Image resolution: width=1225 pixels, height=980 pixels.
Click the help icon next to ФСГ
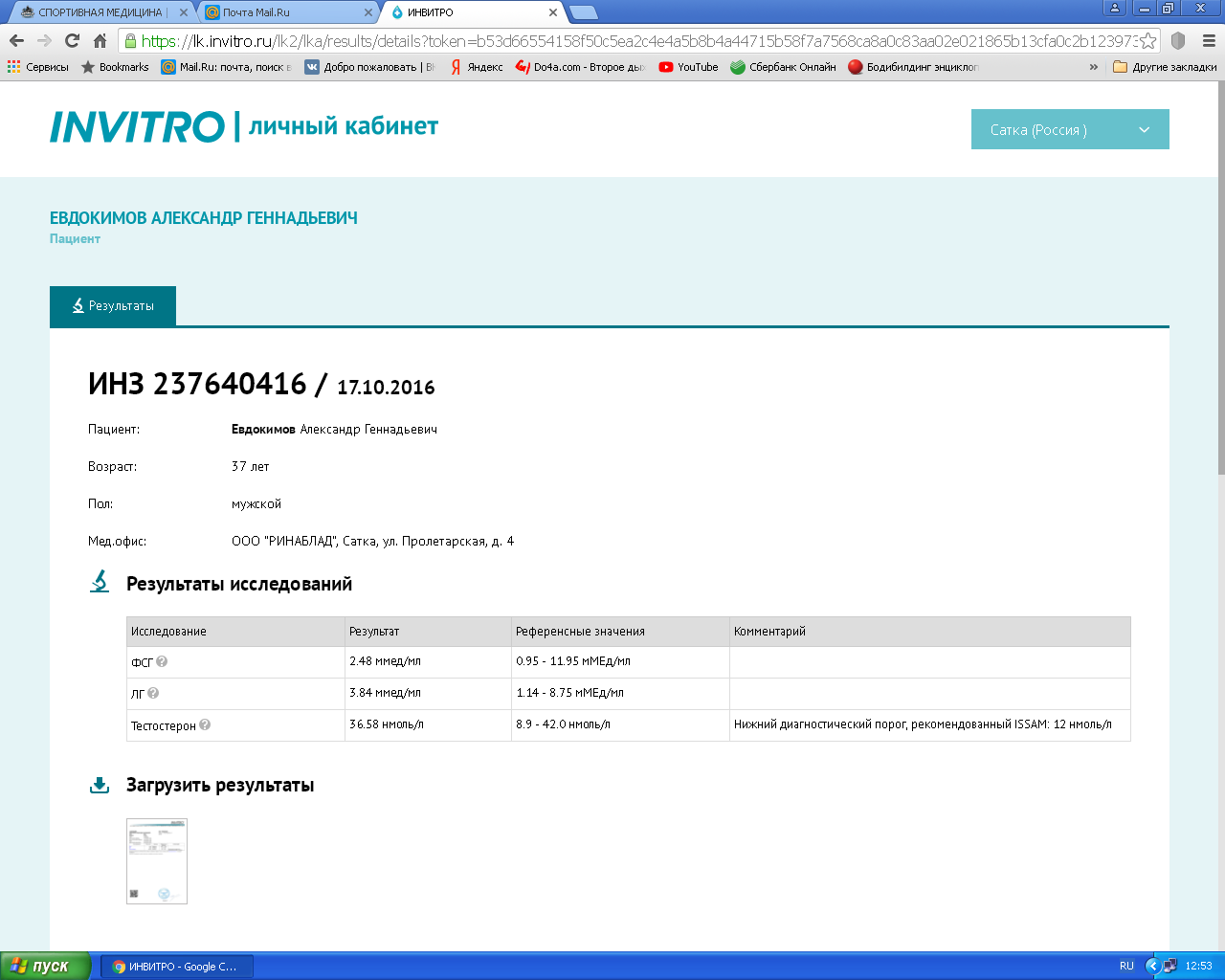coord(162,661)
